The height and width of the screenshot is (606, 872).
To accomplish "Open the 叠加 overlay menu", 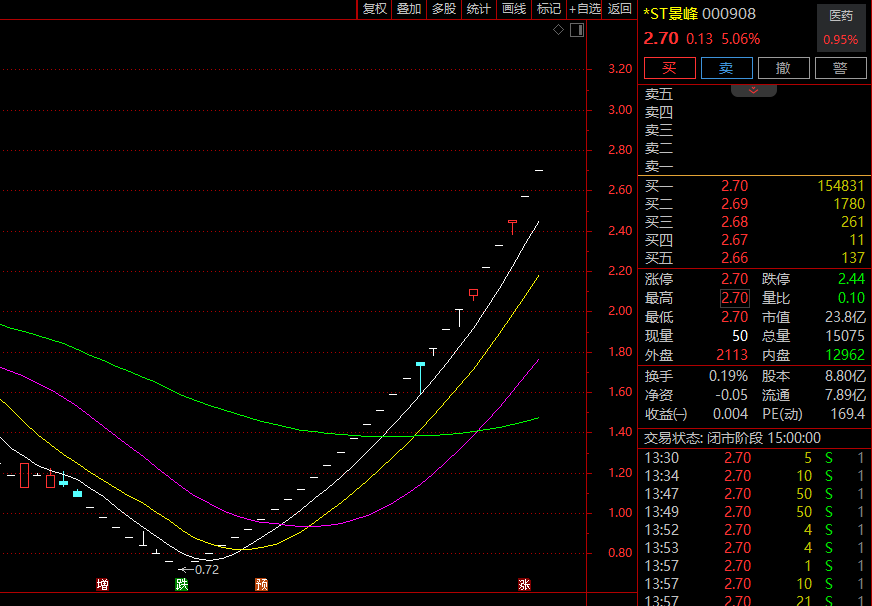I will click(409, 9).
